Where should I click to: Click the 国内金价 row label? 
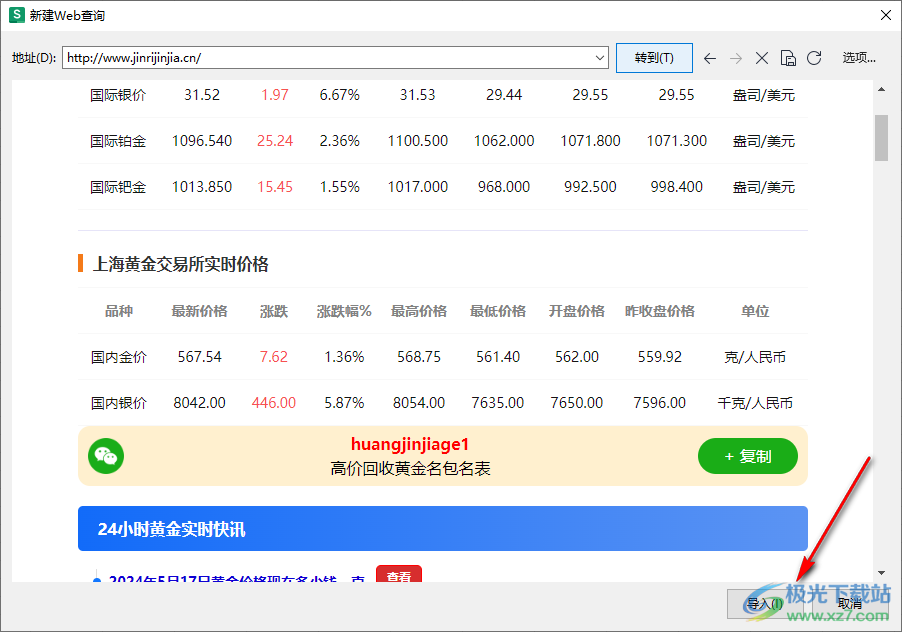pos(119,357)
